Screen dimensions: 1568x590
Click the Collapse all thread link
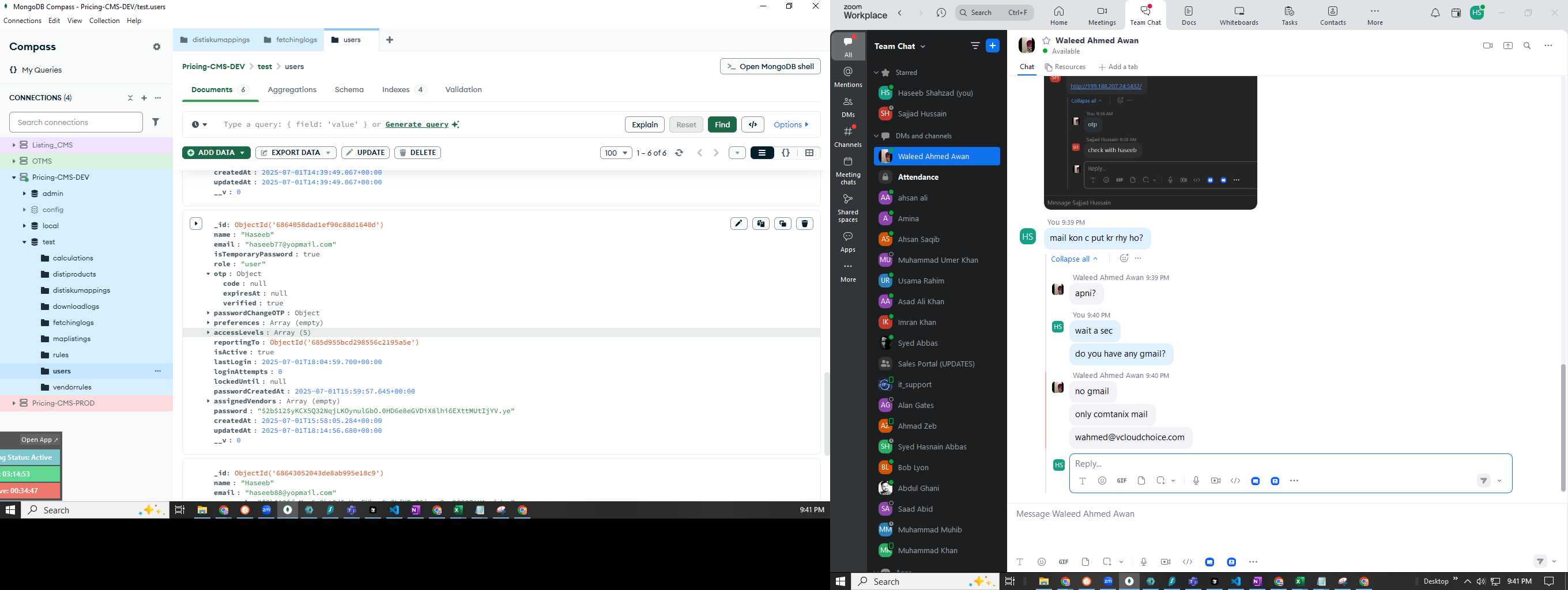coord(1075,259)
